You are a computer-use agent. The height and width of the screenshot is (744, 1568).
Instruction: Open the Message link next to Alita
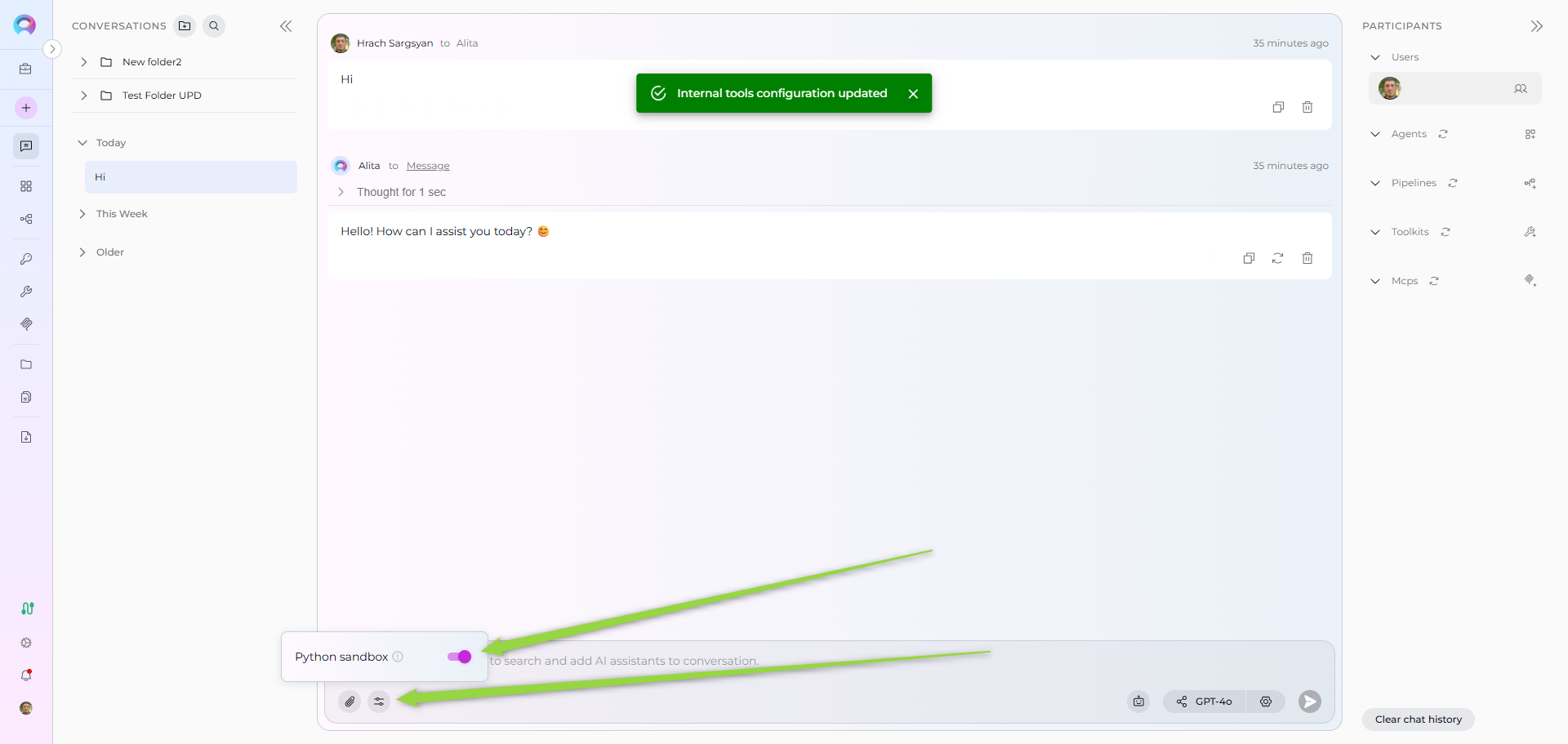[x=428, y=166]
